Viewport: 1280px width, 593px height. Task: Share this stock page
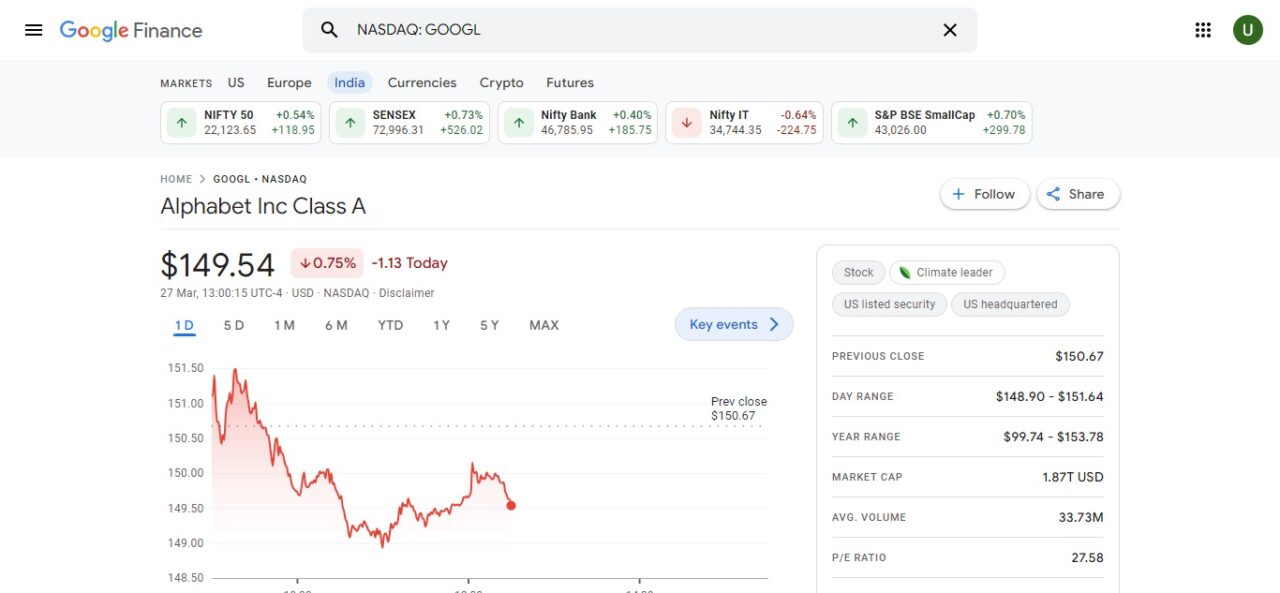tap(1078, 194)
